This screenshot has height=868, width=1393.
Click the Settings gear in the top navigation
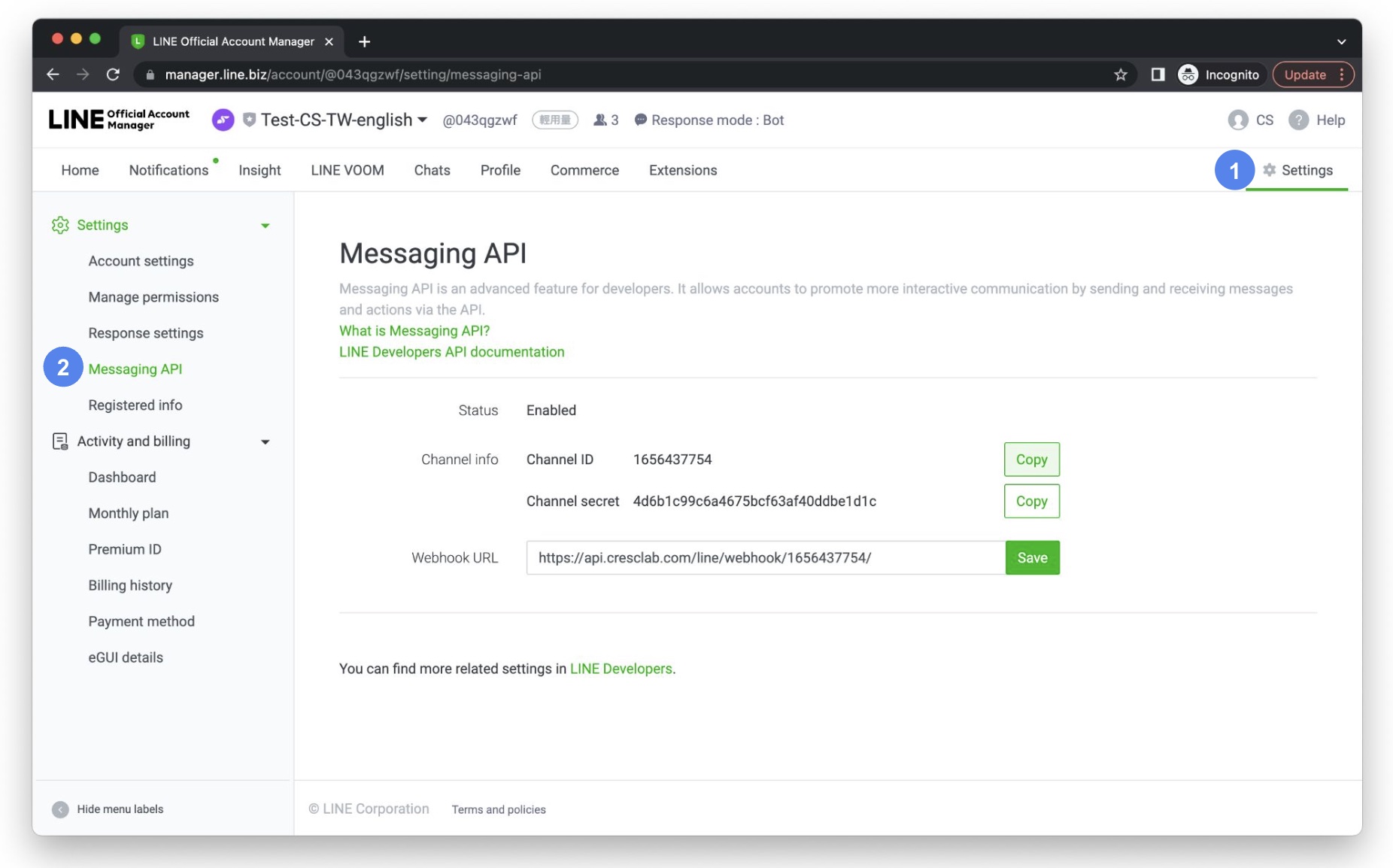[1271, 170]
